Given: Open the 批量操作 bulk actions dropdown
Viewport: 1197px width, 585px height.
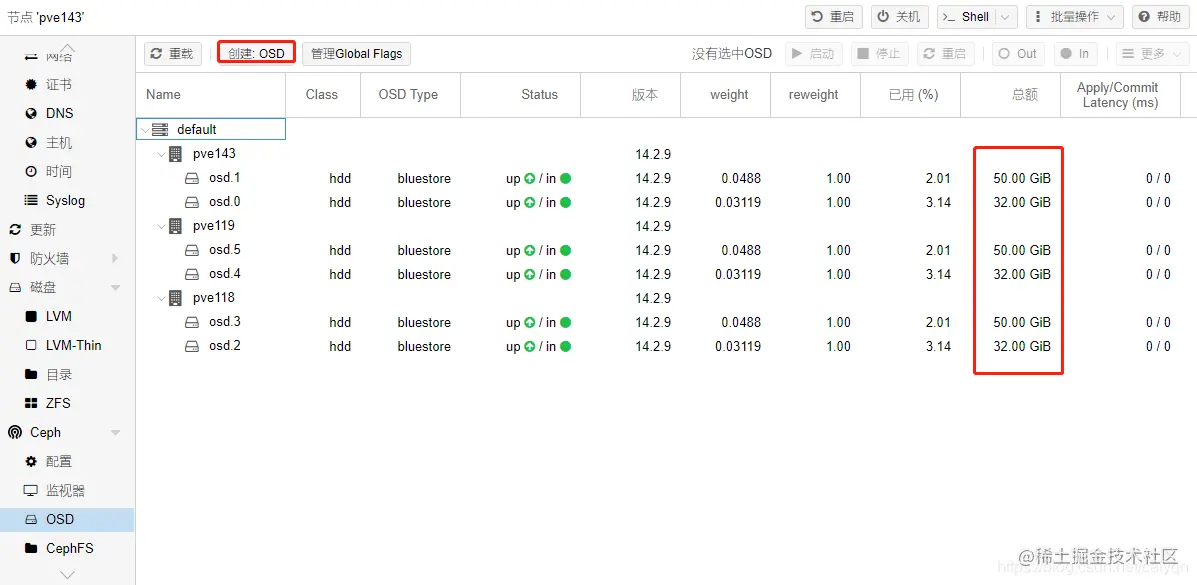Looking at the screenshot, I should pyautogui.click(x=1074, y=17).
